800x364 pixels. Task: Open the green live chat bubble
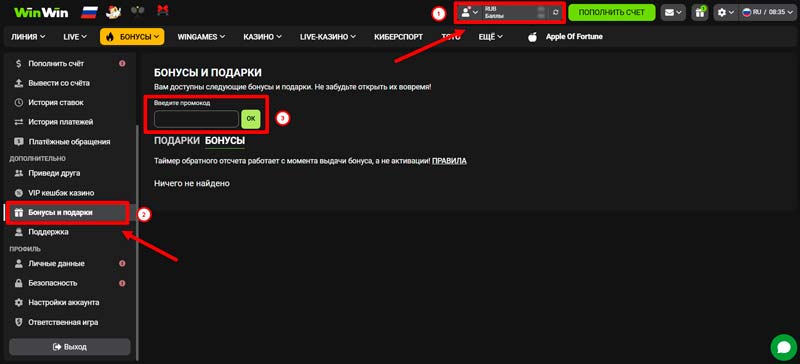coord(784,347)
